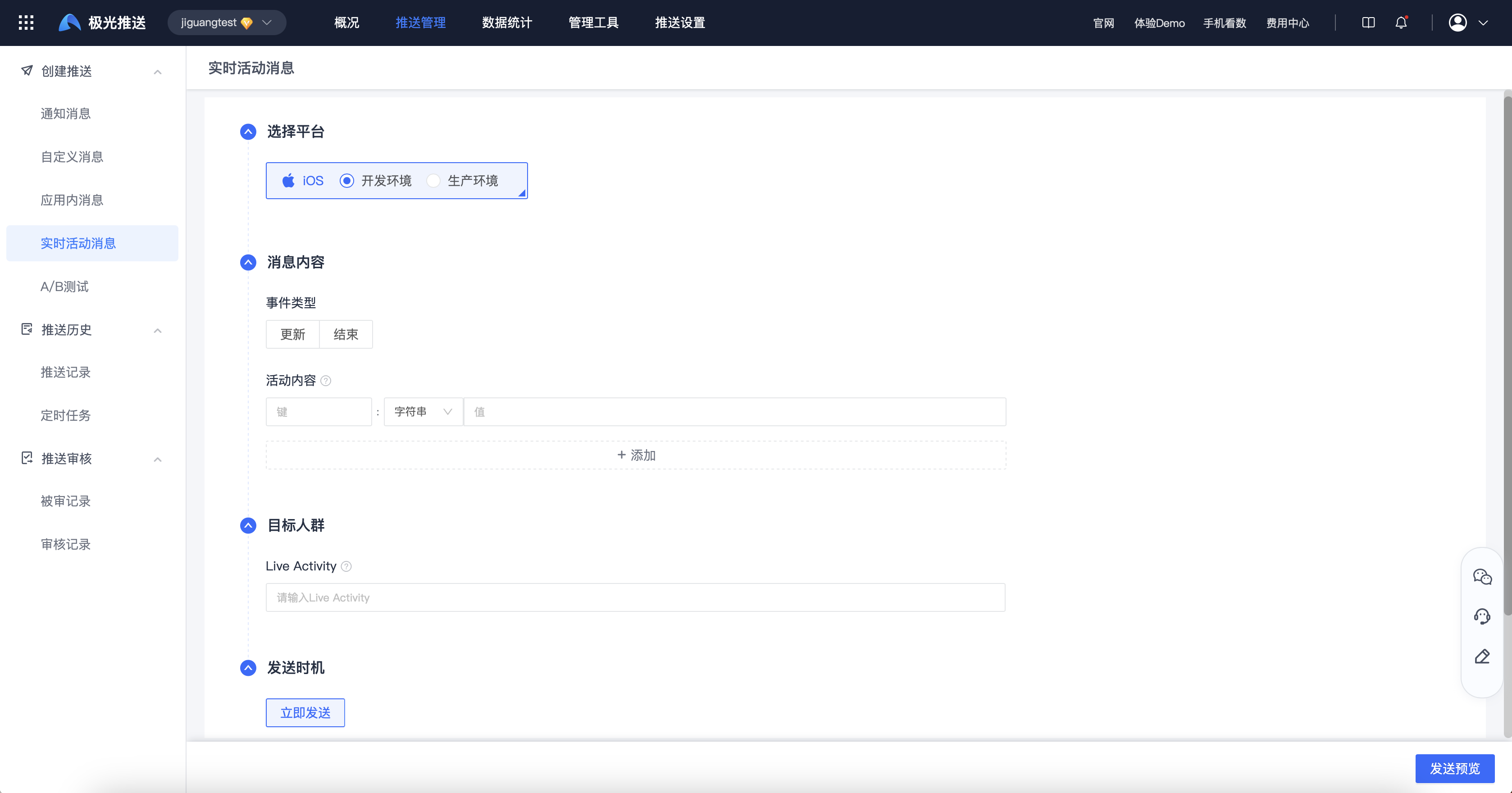This screenshot has width=1512, height=793.
Task: Collapse the 选择平台 section
Action: [248, 132]
